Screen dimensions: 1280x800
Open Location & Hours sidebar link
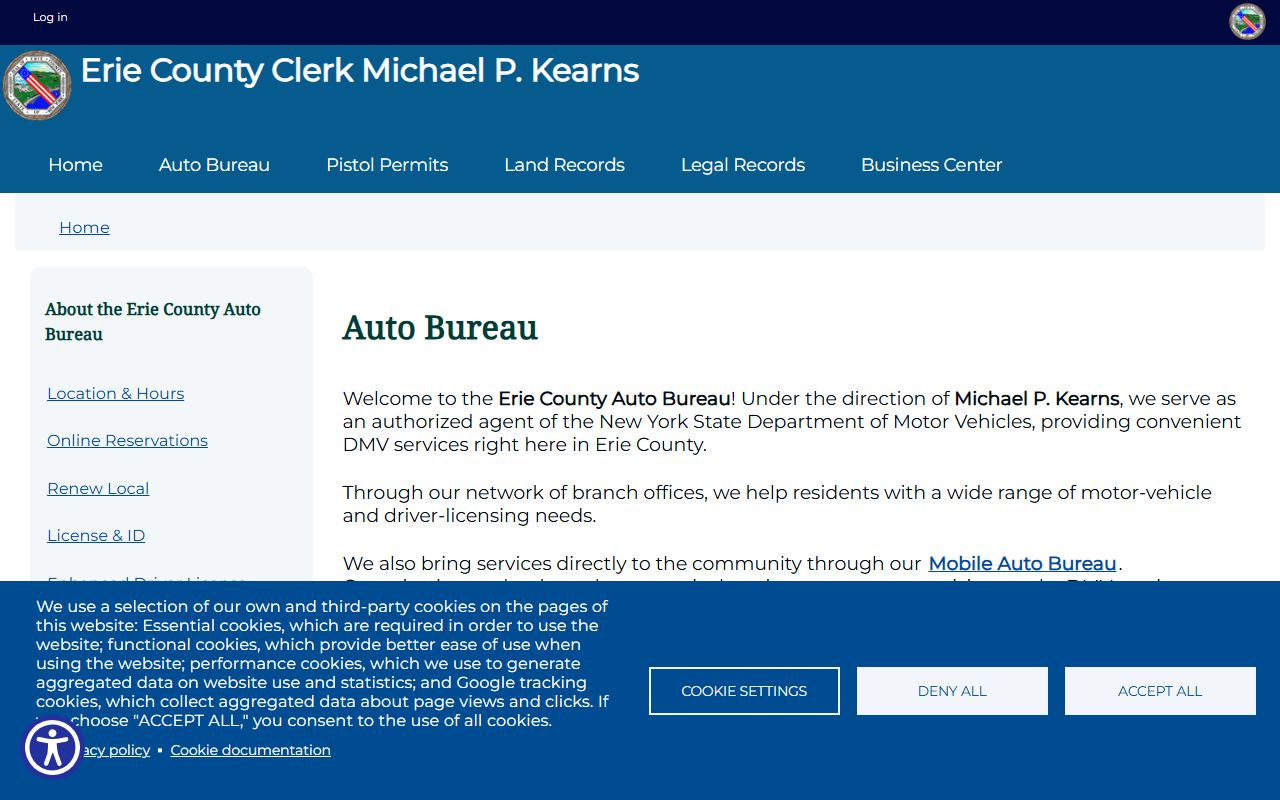pos(116,393)
